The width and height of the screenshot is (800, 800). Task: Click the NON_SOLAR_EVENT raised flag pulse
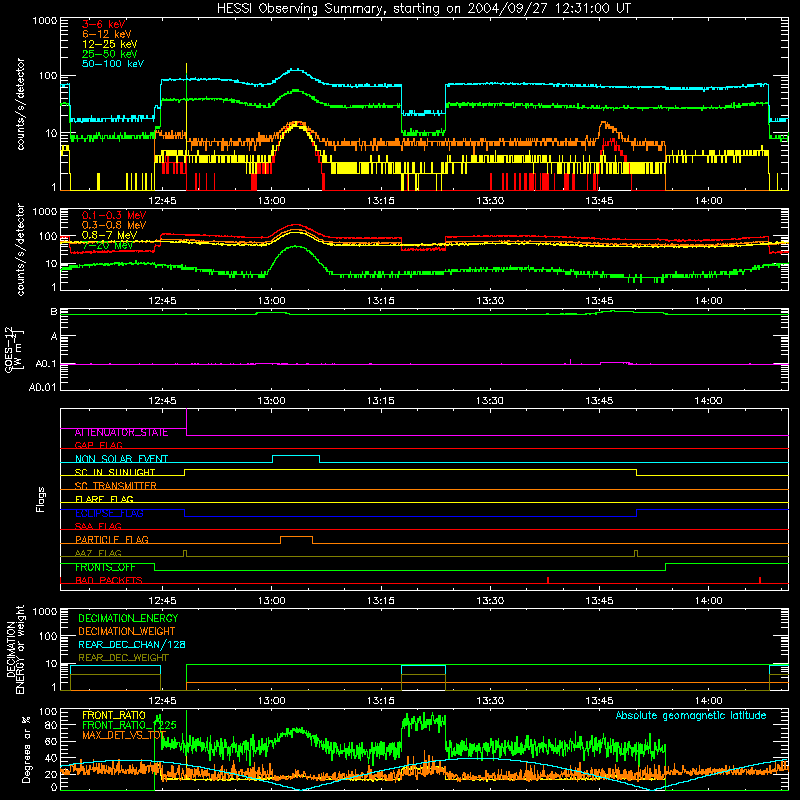296,459
